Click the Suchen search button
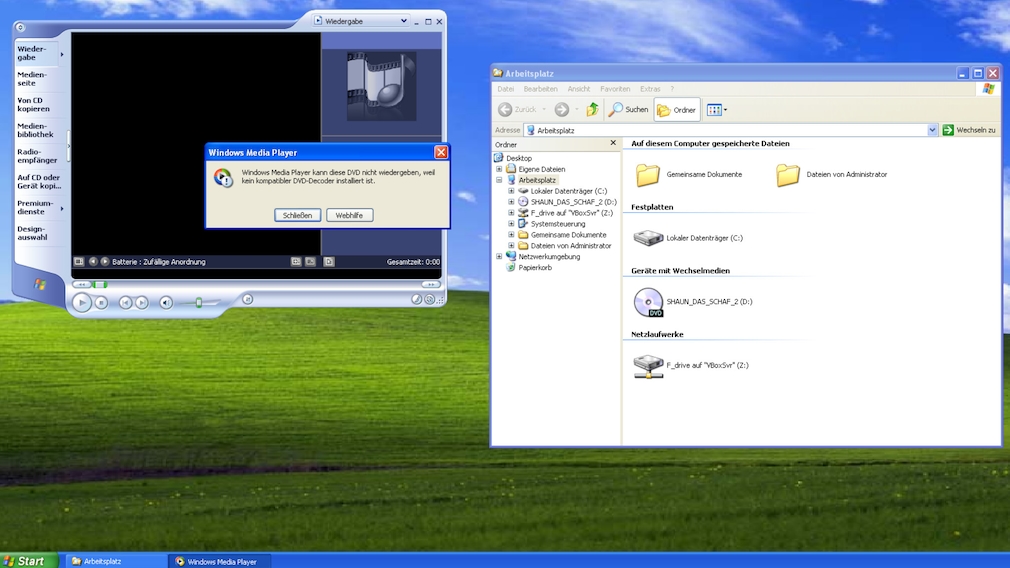Image resolution: width=1010 pixels, height=568 pixels. tap(629, 109)
